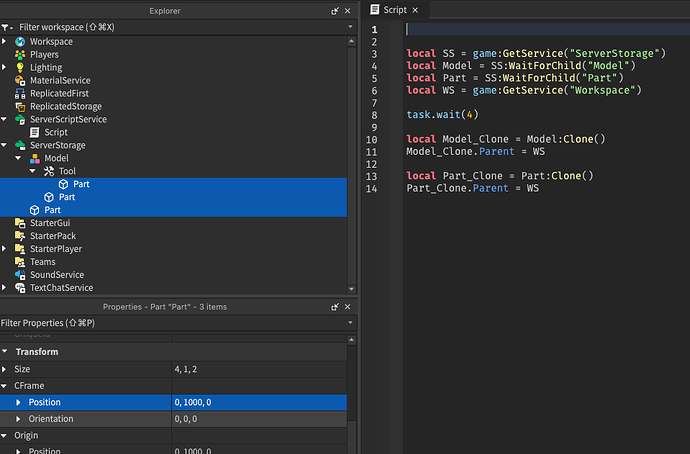The width and height of the screenshot is (690, 454).
Task: Click the ReplicatedFirst icon
Action: 20,93
